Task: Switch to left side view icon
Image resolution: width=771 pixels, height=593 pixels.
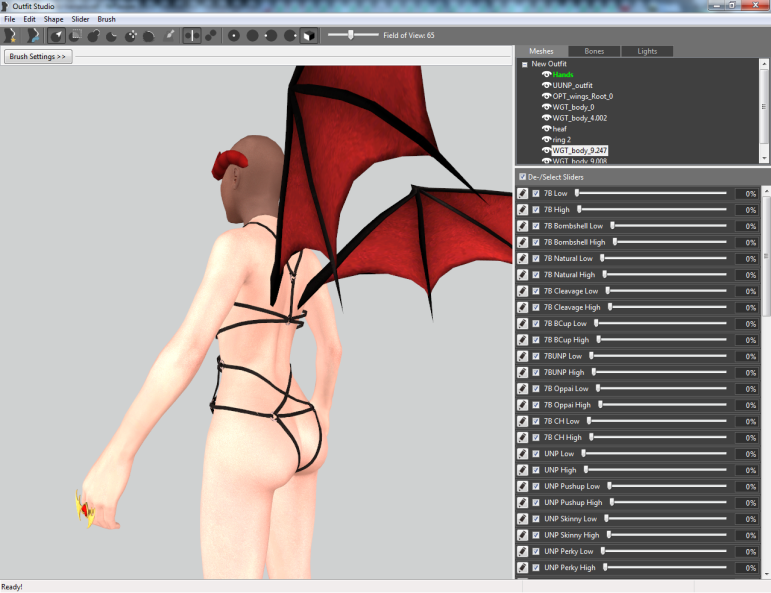Action: point(271,35)
